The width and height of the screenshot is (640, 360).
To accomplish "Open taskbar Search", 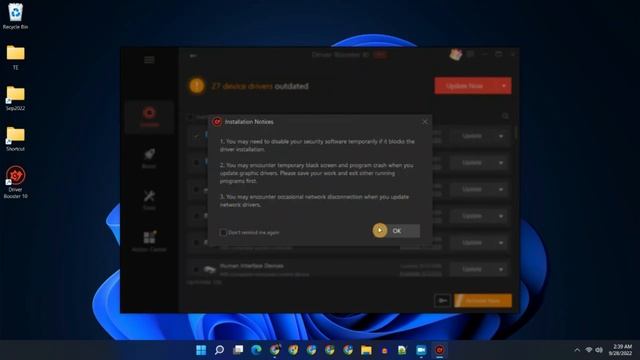I will pyautogui.click(x=220, y=350).
